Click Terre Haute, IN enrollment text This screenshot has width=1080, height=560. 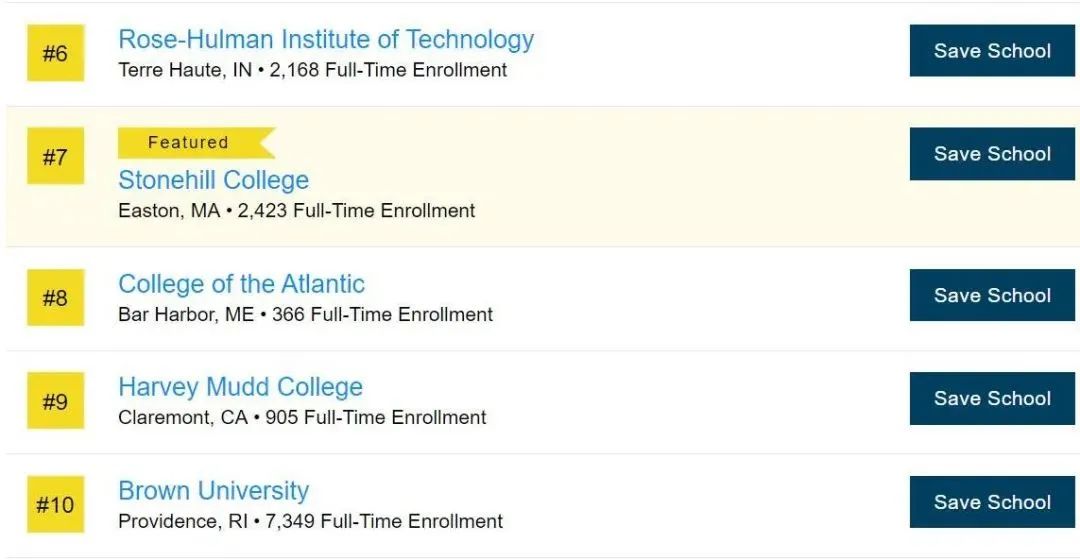(x=313, y=70)
